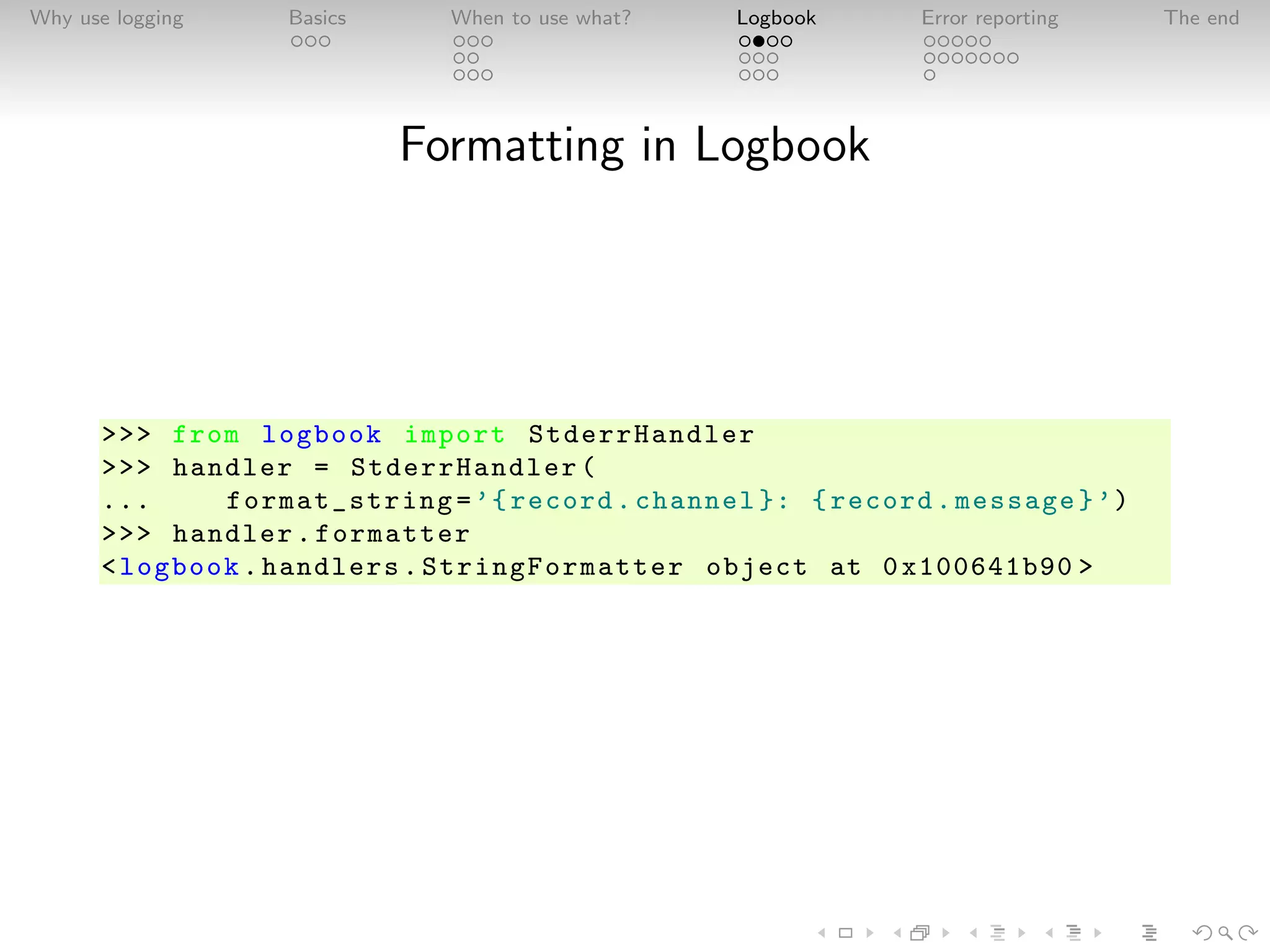Screen dimensions: 1270x952
Task: Jump to 'Basics' section
Action: (317, 18)
